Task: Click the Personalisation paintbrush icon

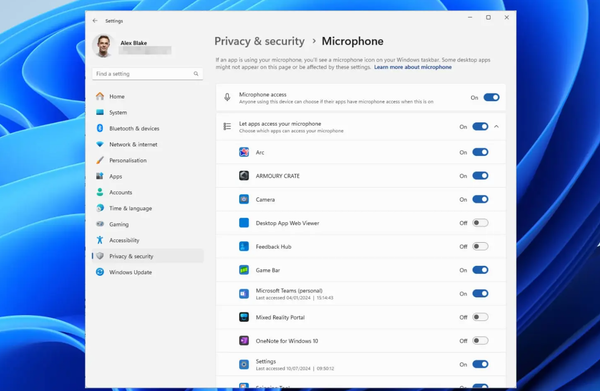Action: point(100,160)
